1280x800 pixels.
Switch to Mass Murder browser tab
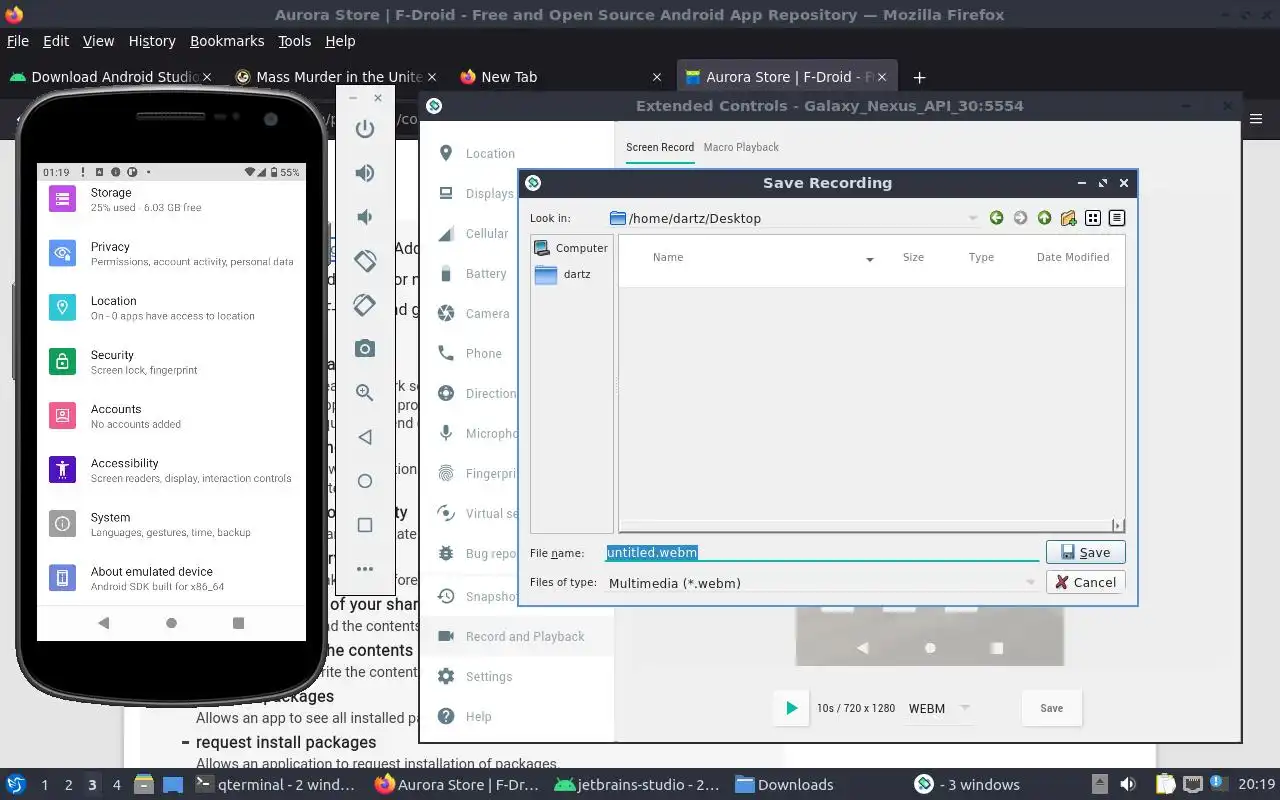tap(335, 77)
